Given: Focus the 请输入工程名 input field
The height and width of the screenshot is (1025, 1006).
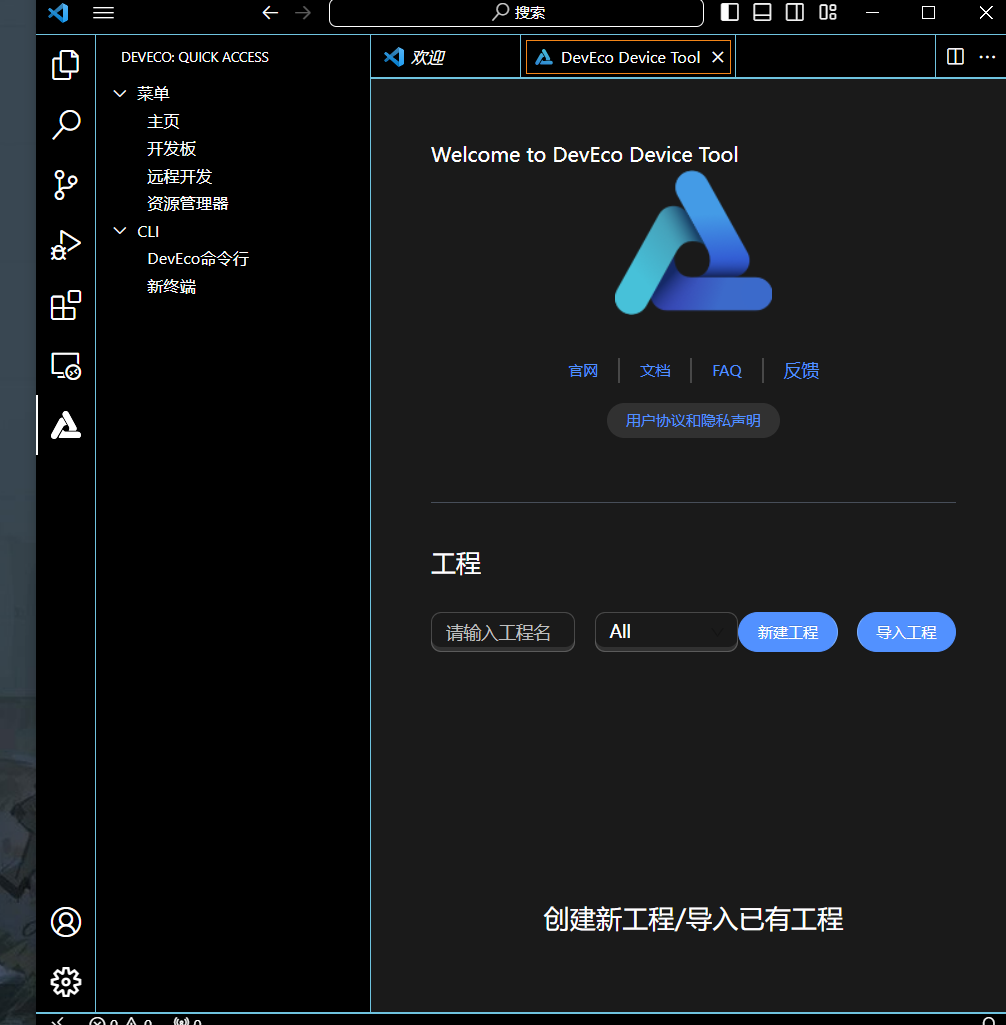Looking at the screenshot, I should click(502, 632).
